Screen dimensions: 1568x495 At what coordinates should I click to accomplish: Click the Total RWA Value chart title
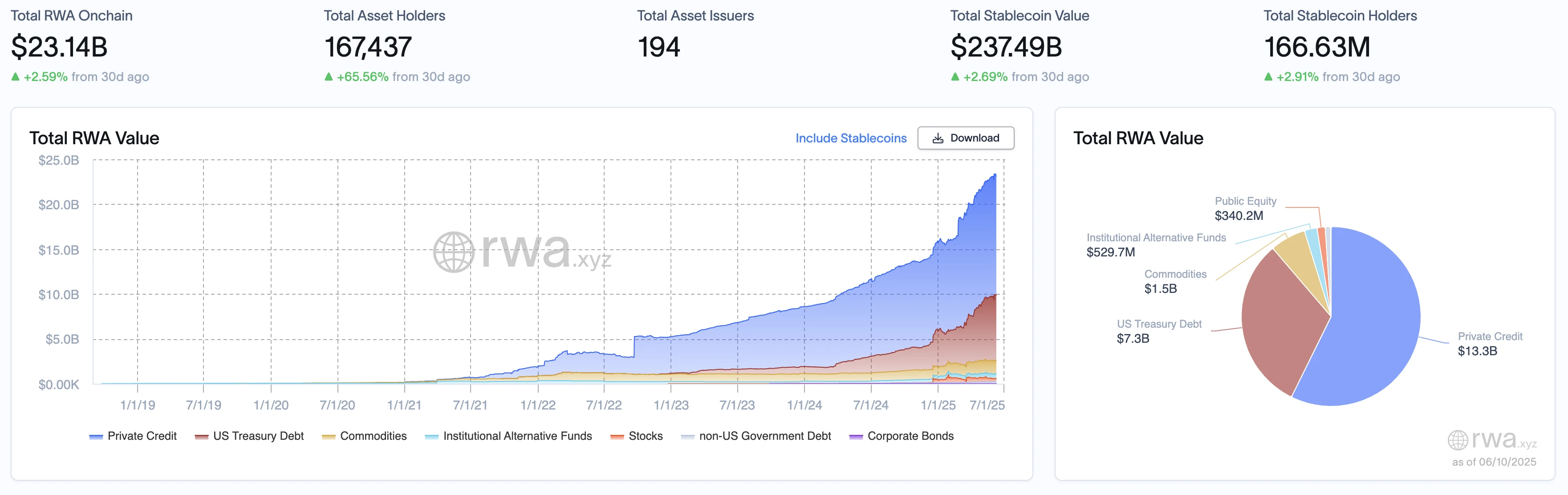point(94,138)
